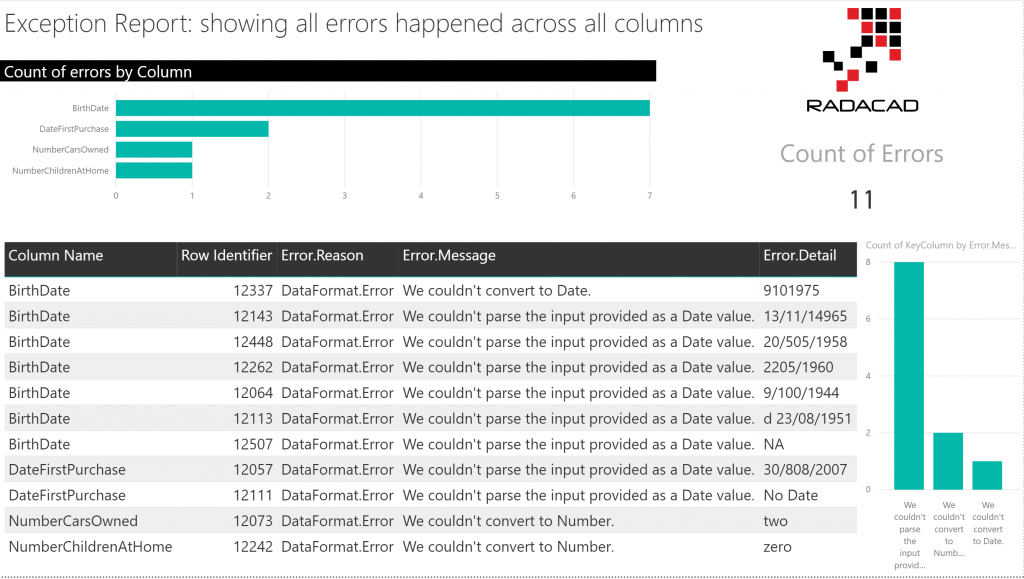This screenshot has width=1024, height=579.
Task: Select the DateFirstPurchase bar
Action: point(192,129)
